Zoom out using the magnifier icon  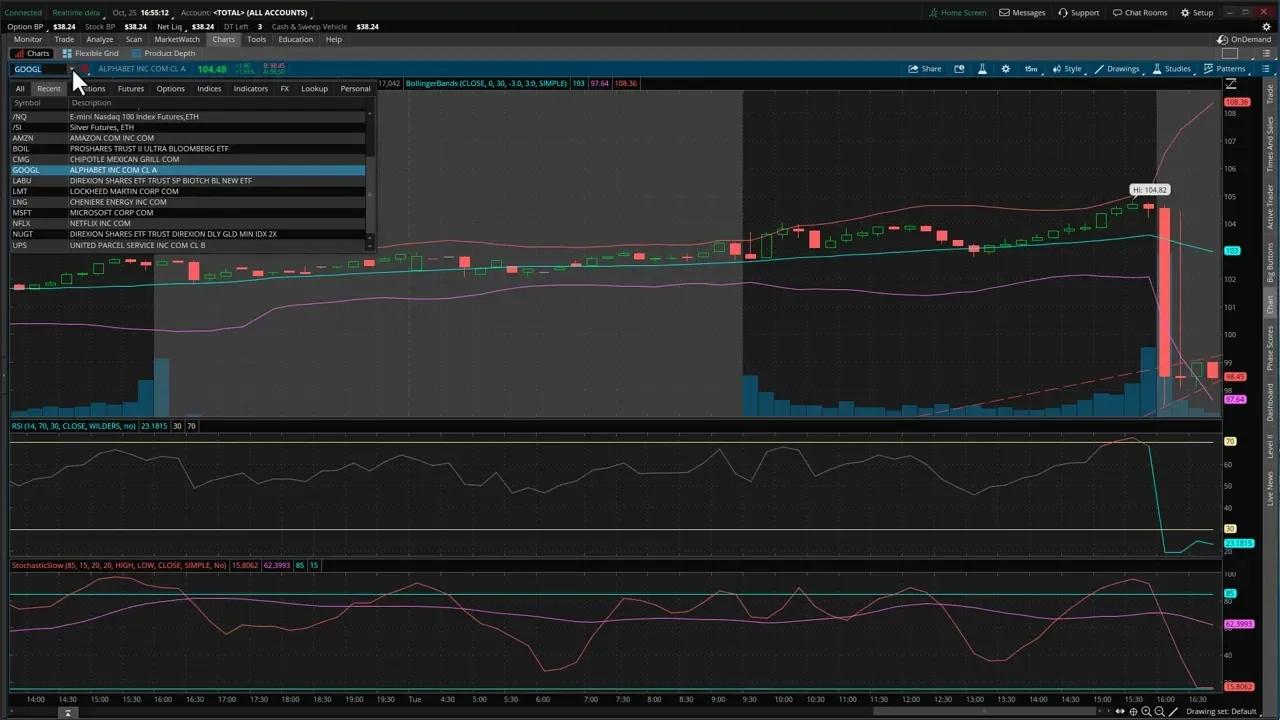point(1160,711)
